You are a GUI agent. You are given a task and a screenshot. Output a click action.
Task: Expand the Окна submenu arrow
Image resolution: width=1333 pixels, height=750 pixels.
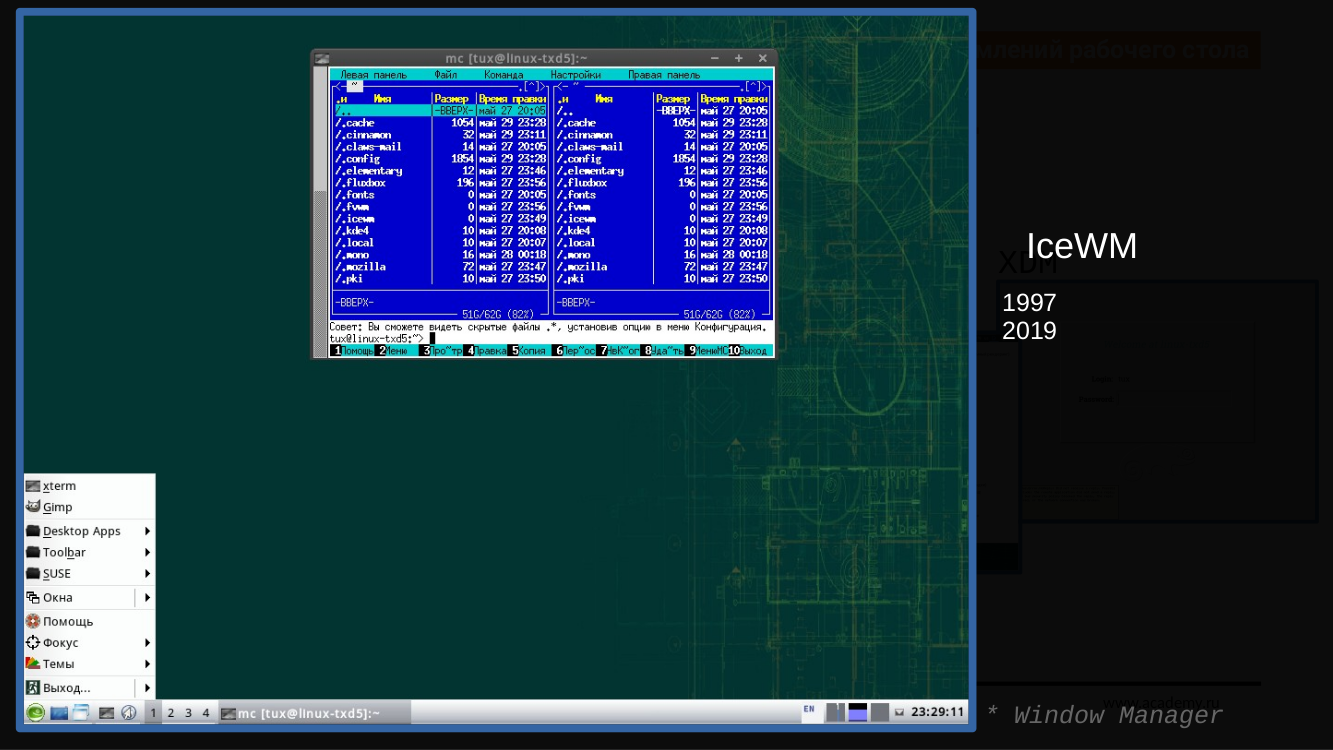(x=147, y=598)
